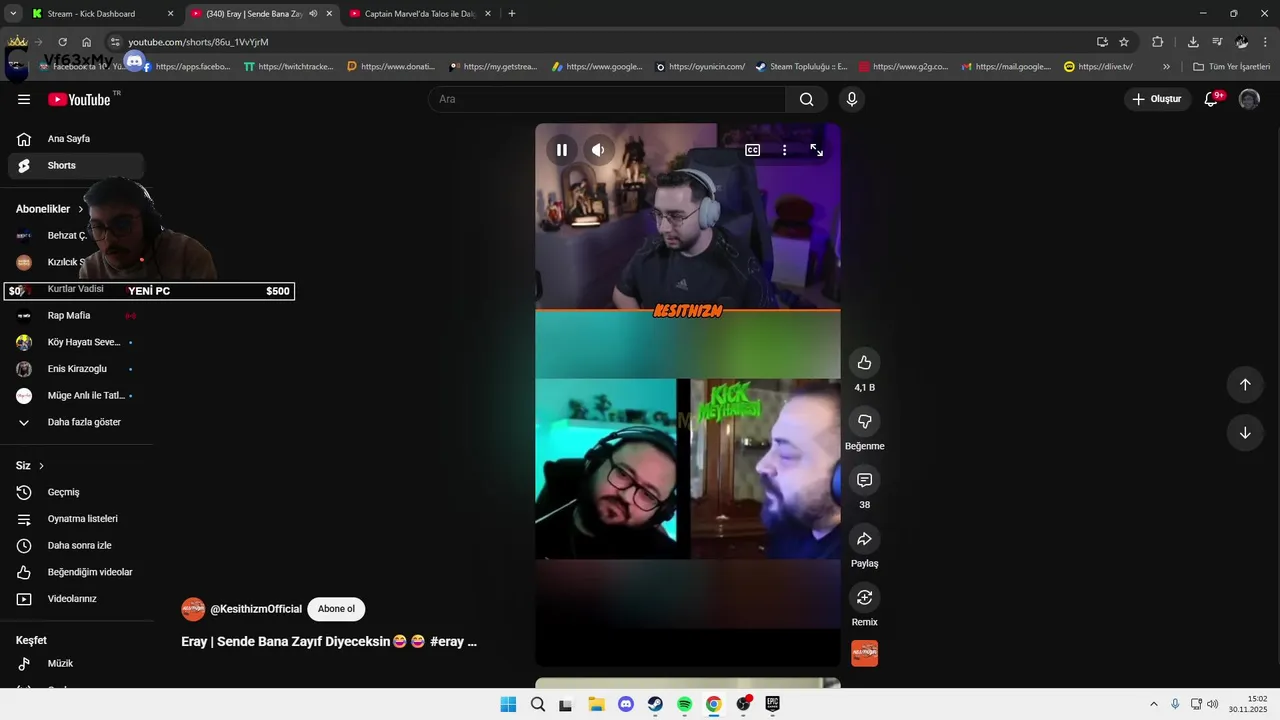1280x720 pixels.
Task: Bookmark this page with the star
Action: click(x=1124, y=42)
